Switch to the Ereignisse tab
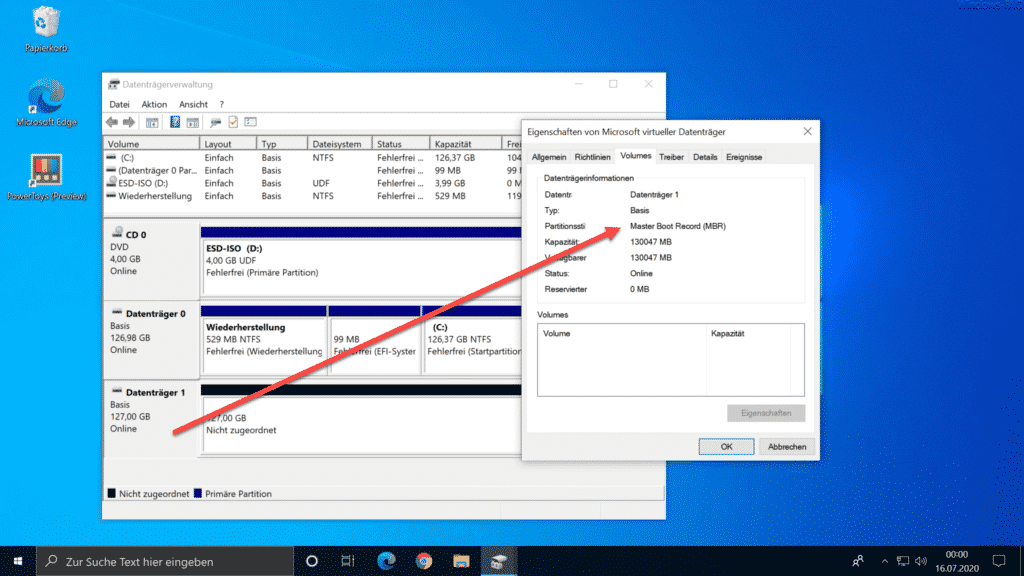1024x576 pixels. point(744,157)
